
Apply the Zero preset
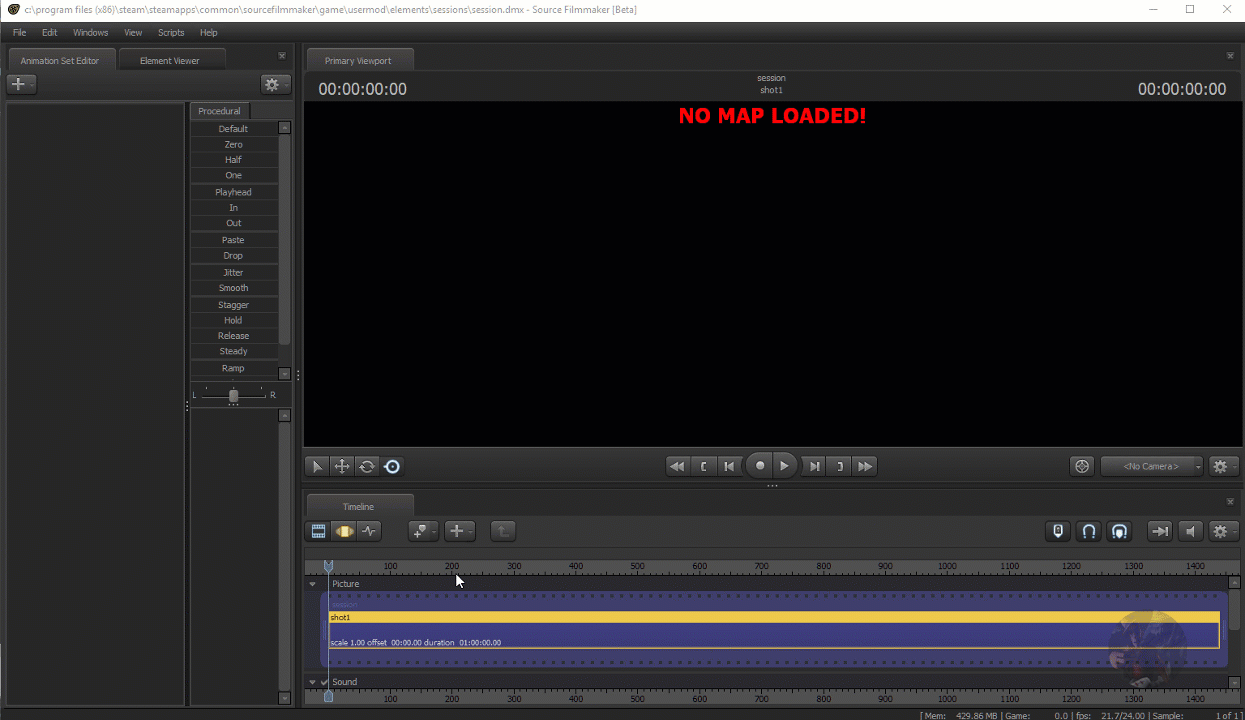[x=233, y=145]
